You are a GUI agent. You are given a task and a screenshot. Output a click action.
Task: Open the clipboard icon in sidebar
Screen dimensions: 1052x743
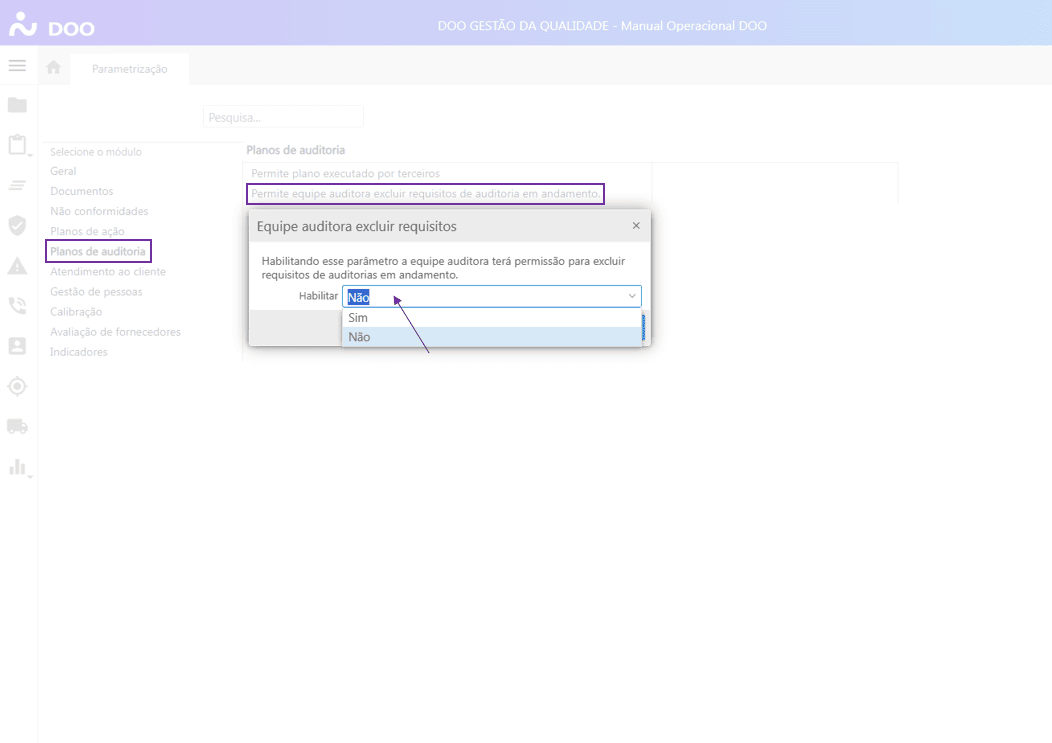[17, 145]
